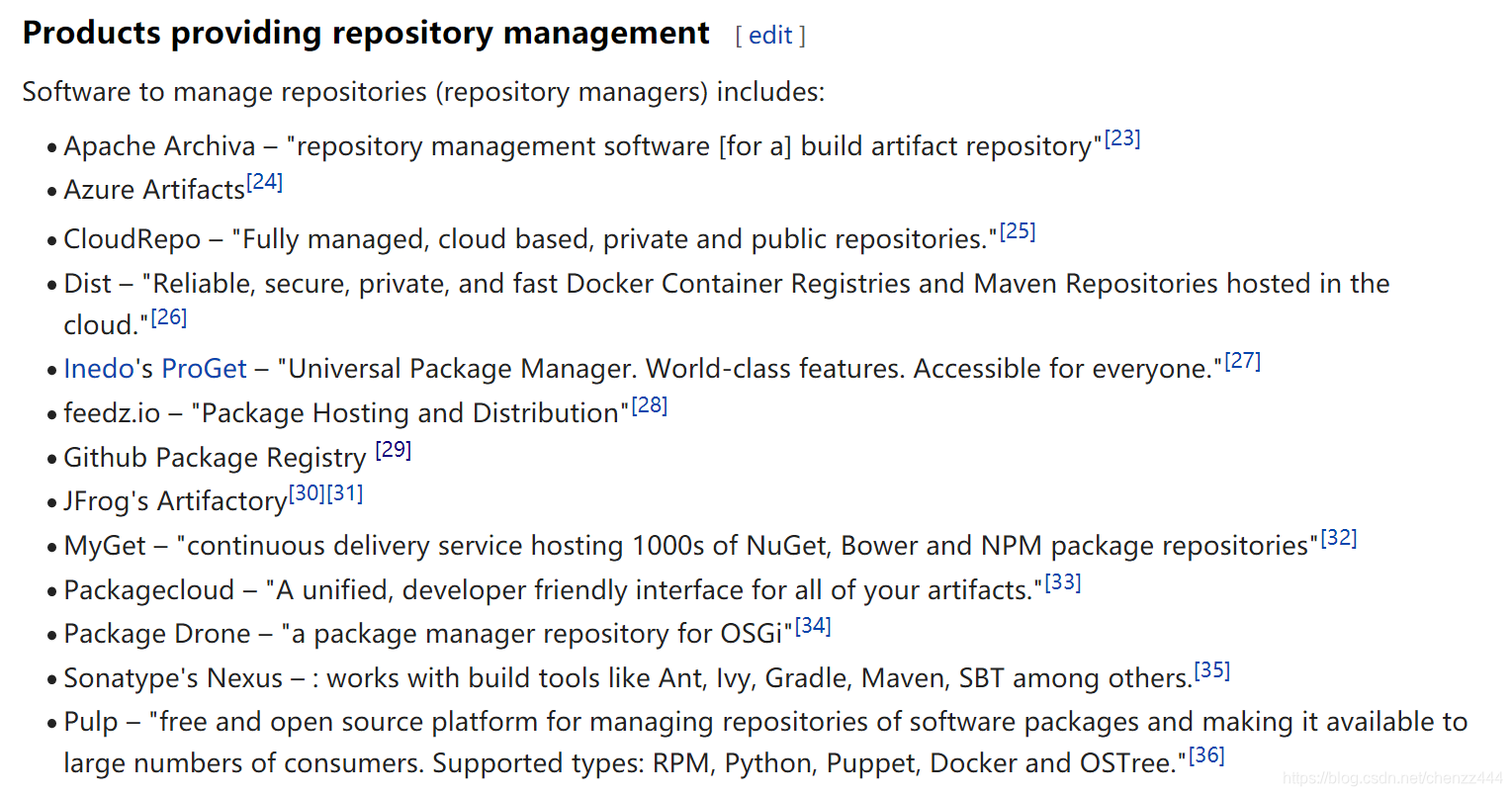Open citation [27] after ProGet description
Image resolution: width=1512 pixels, height=796 pixels.
tap(1242, 361)
